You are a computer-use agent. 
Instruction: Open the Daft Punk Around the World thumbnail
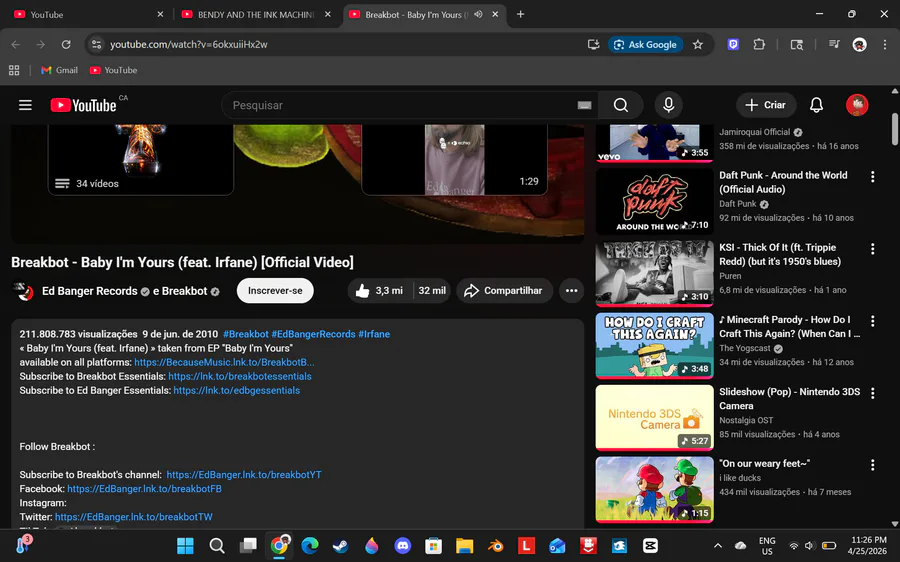654,201
